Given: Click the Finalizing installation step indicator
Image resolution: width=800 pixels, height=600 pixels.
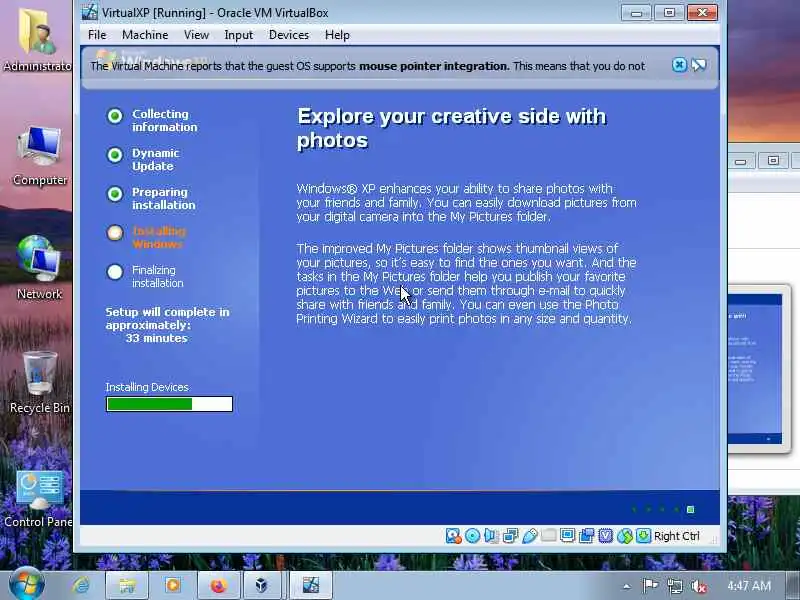Looking at the screenshot, I should pos(115,271).
